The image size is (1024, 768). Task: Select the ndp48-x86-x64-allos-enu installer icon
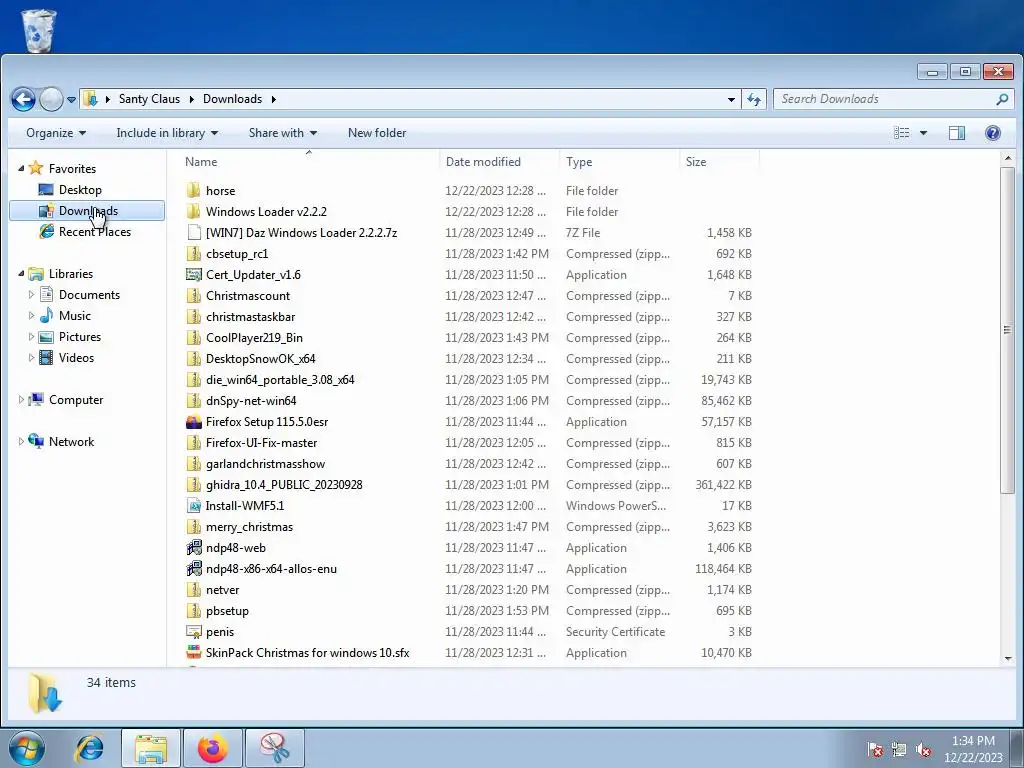[x=193, y=568]
